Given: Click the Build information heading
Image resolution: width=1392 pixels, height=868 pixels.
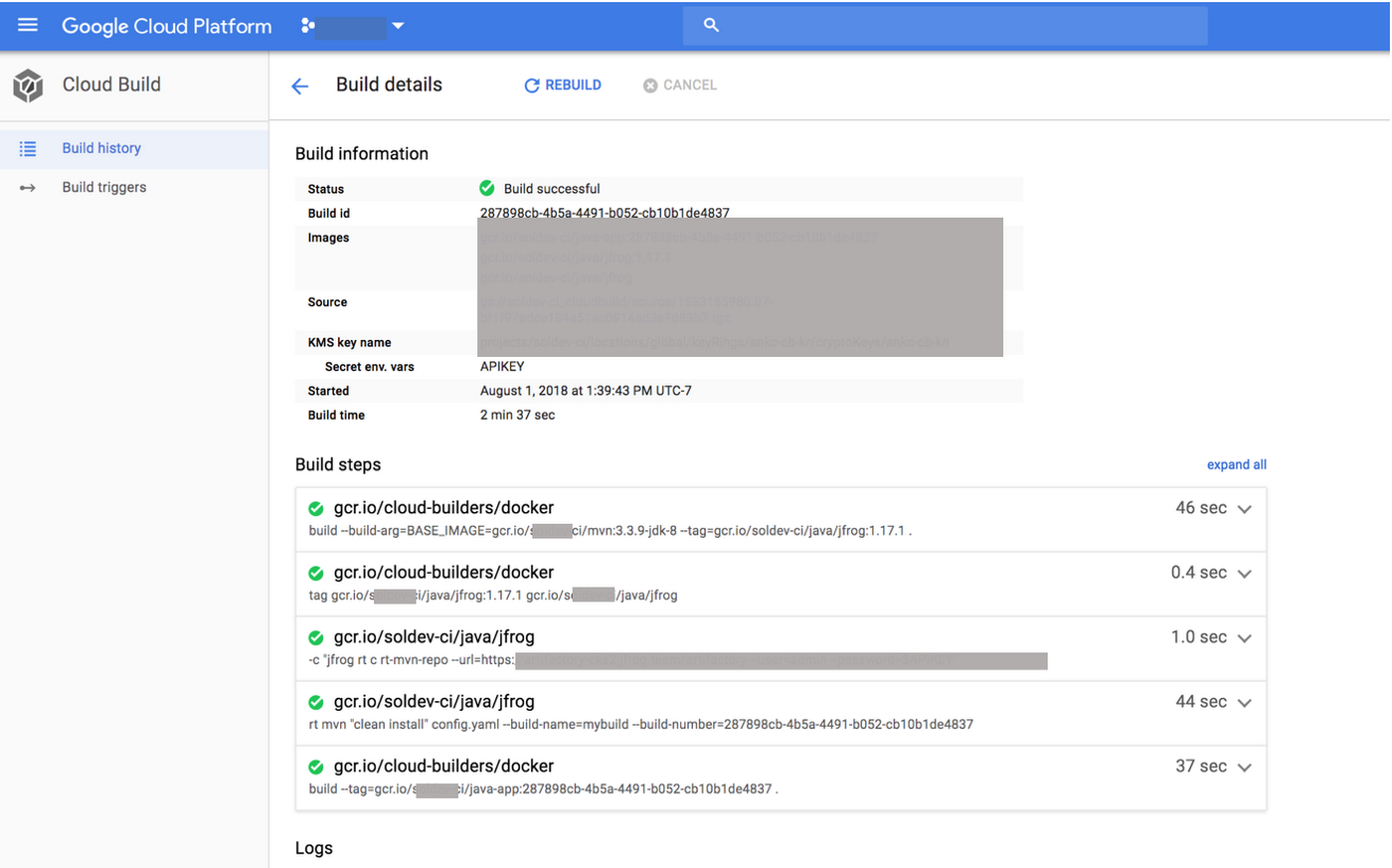Looking at the screenshot, I should coord(362,153).
